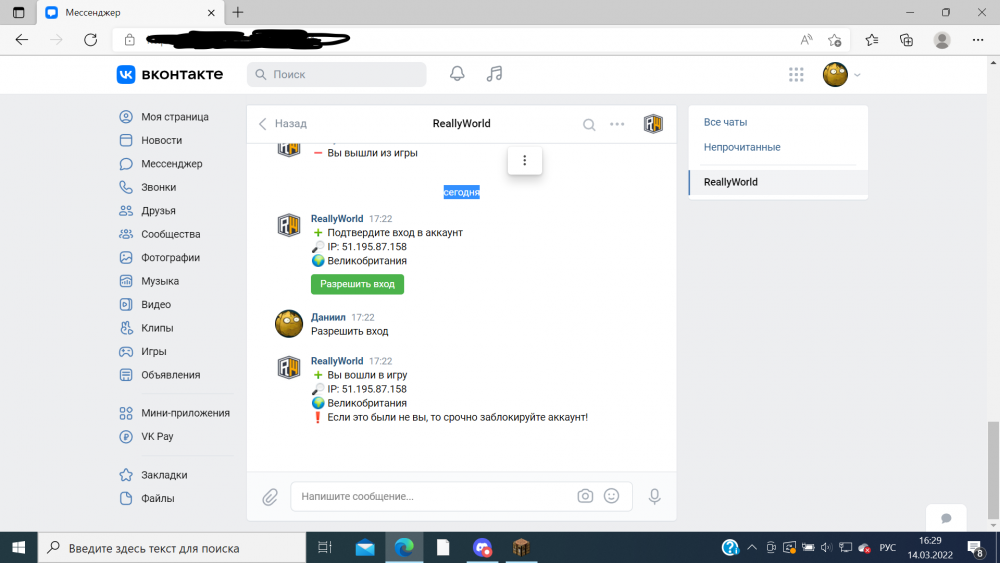Viewport: 1000px width, 563px height.
Task: Open first ReallyWorld sender name at 17:22
Action: [x=337, y=219]
